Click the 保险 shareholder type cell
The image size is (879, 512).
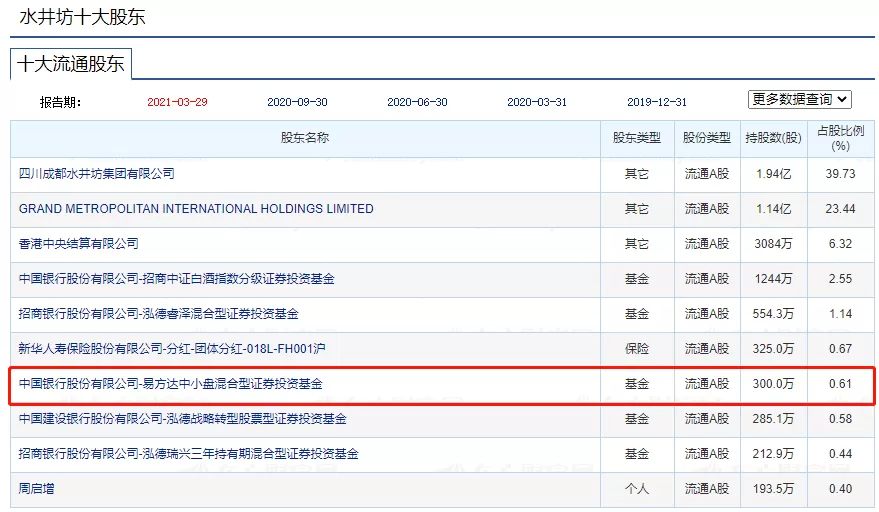[x=637, y=349]
